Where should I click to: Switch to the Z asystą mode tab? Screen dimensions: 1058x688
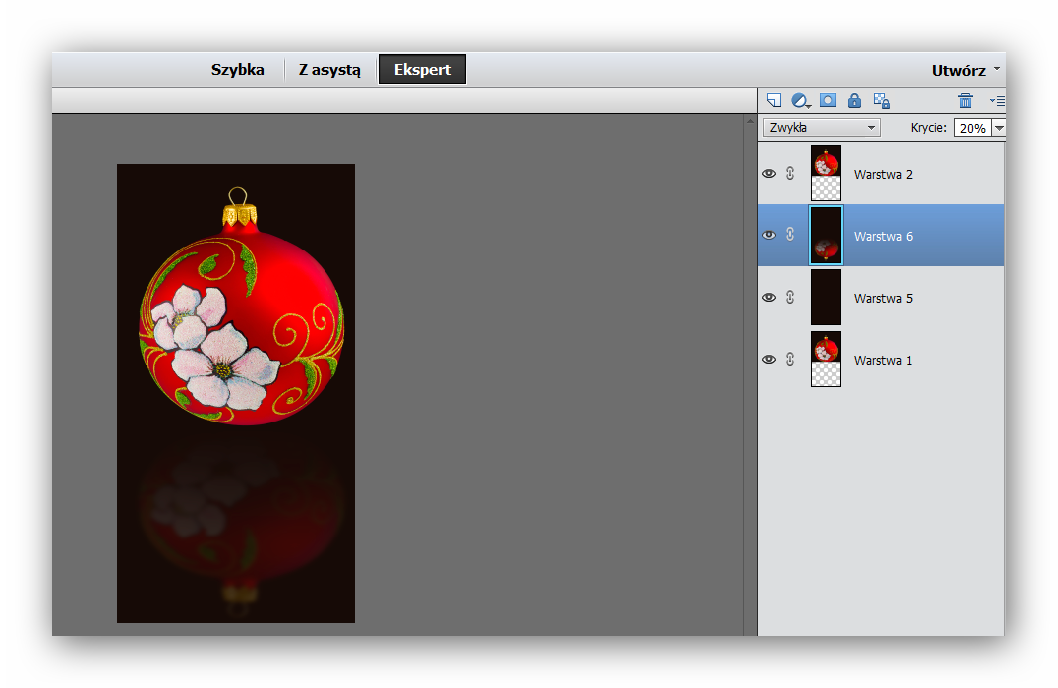(x=329, y=69)
